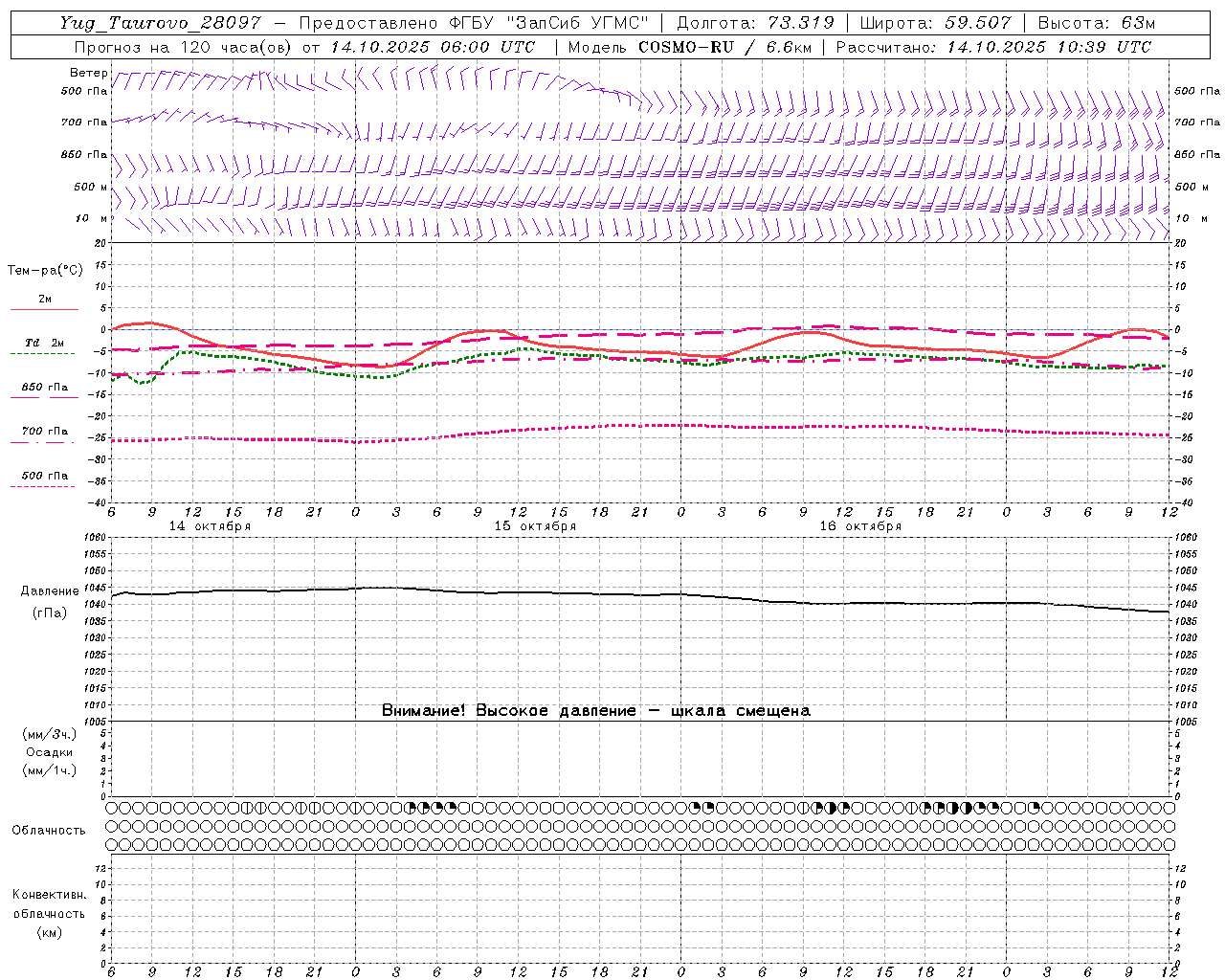The width and height of the screenshot is (1225, 980).
Task: Click the "(гПа)" unit under Давление
Action: 50,613
